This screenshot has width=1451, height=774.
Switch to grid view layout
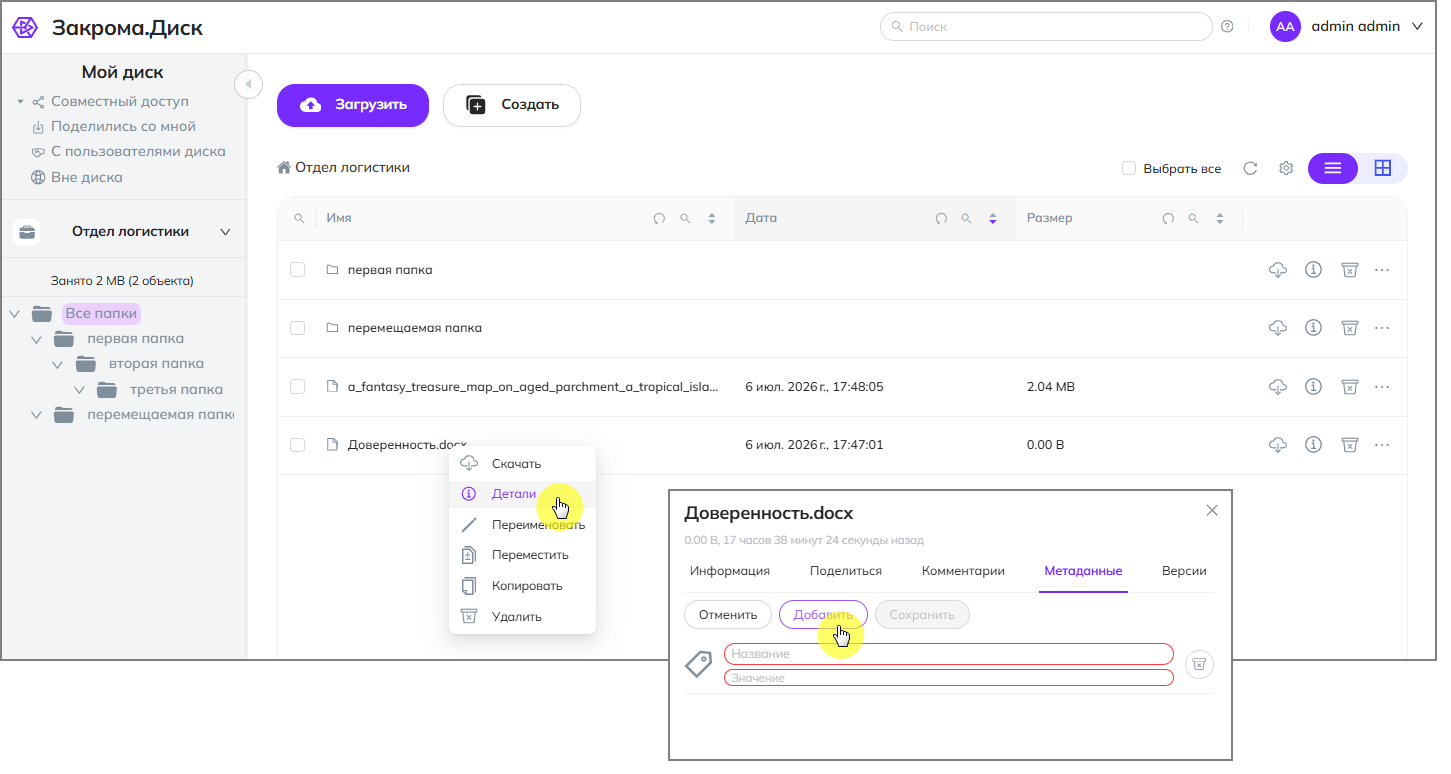pos(1382,168)
